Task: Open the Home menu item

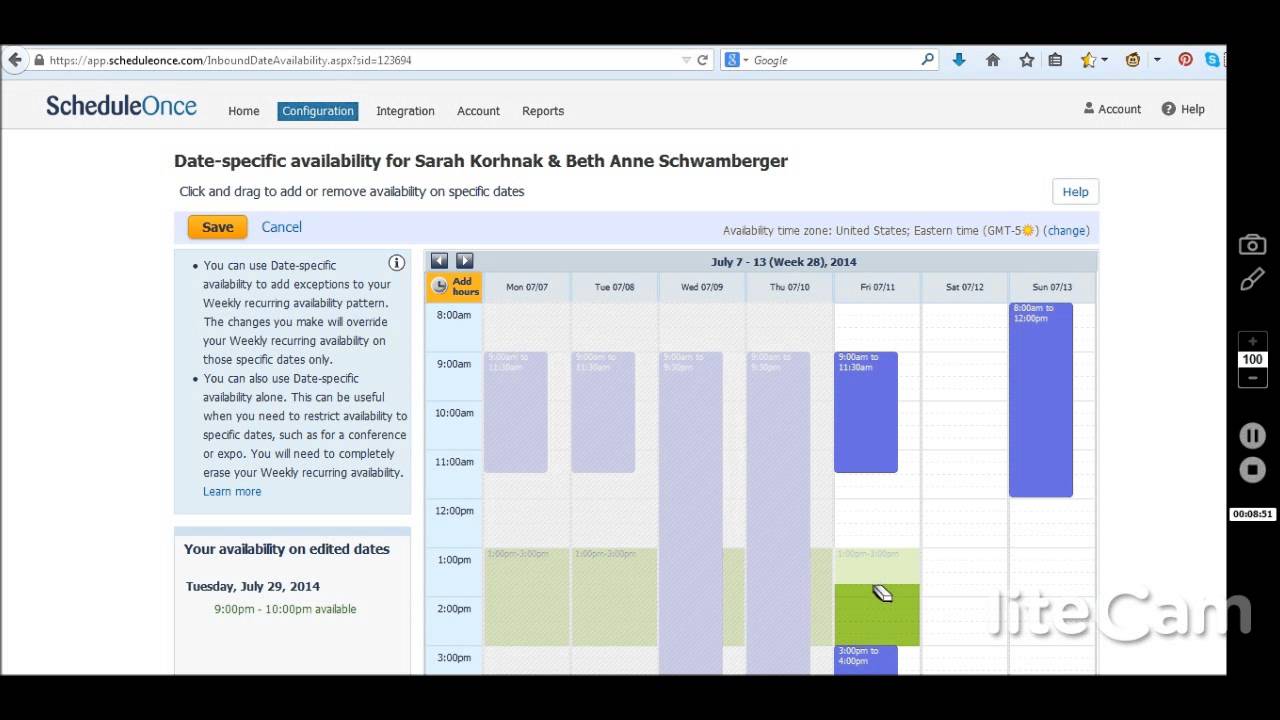Action: 243,111
